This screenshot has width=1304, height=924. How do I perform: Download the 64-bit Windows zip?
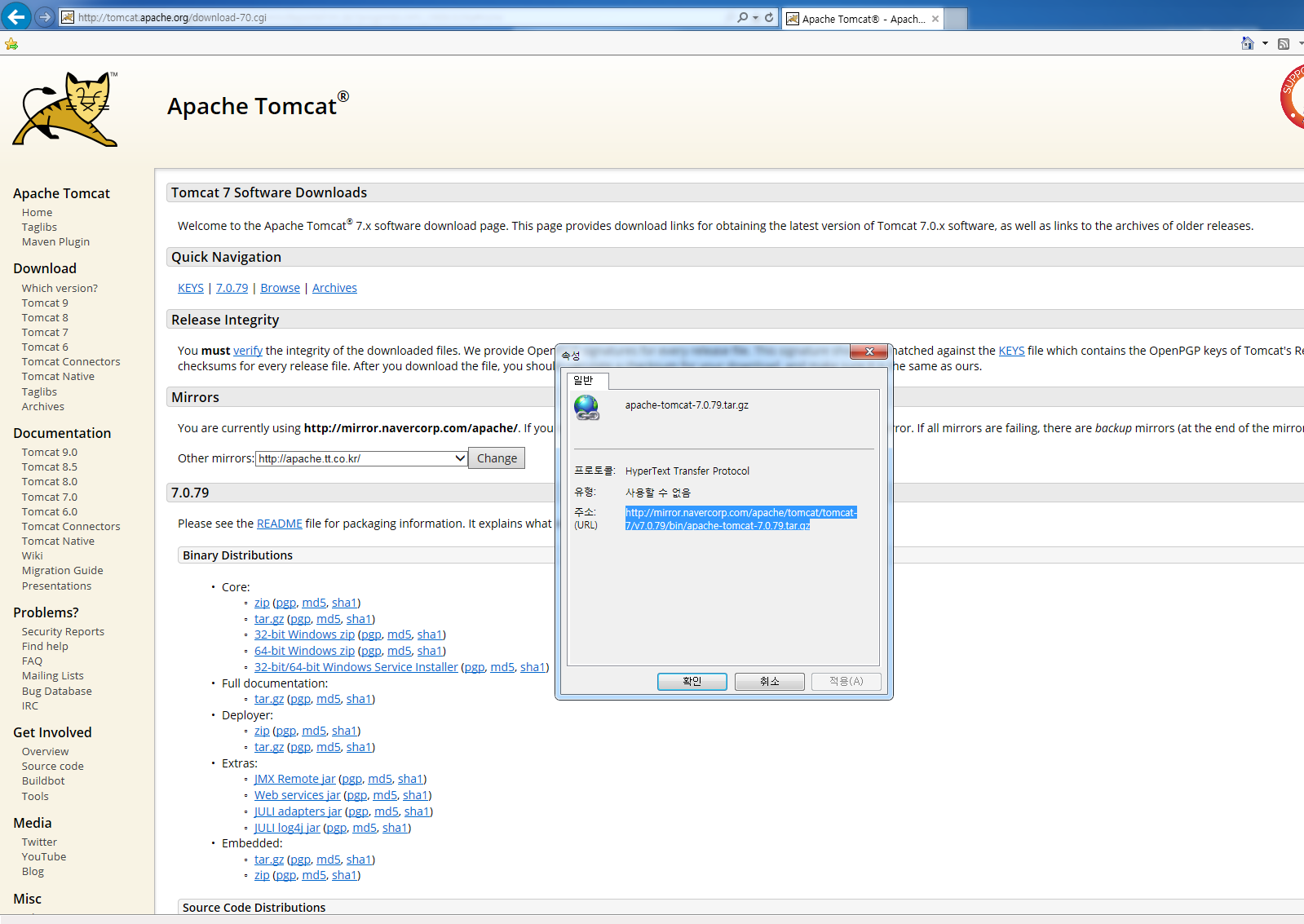pos(304,651)
